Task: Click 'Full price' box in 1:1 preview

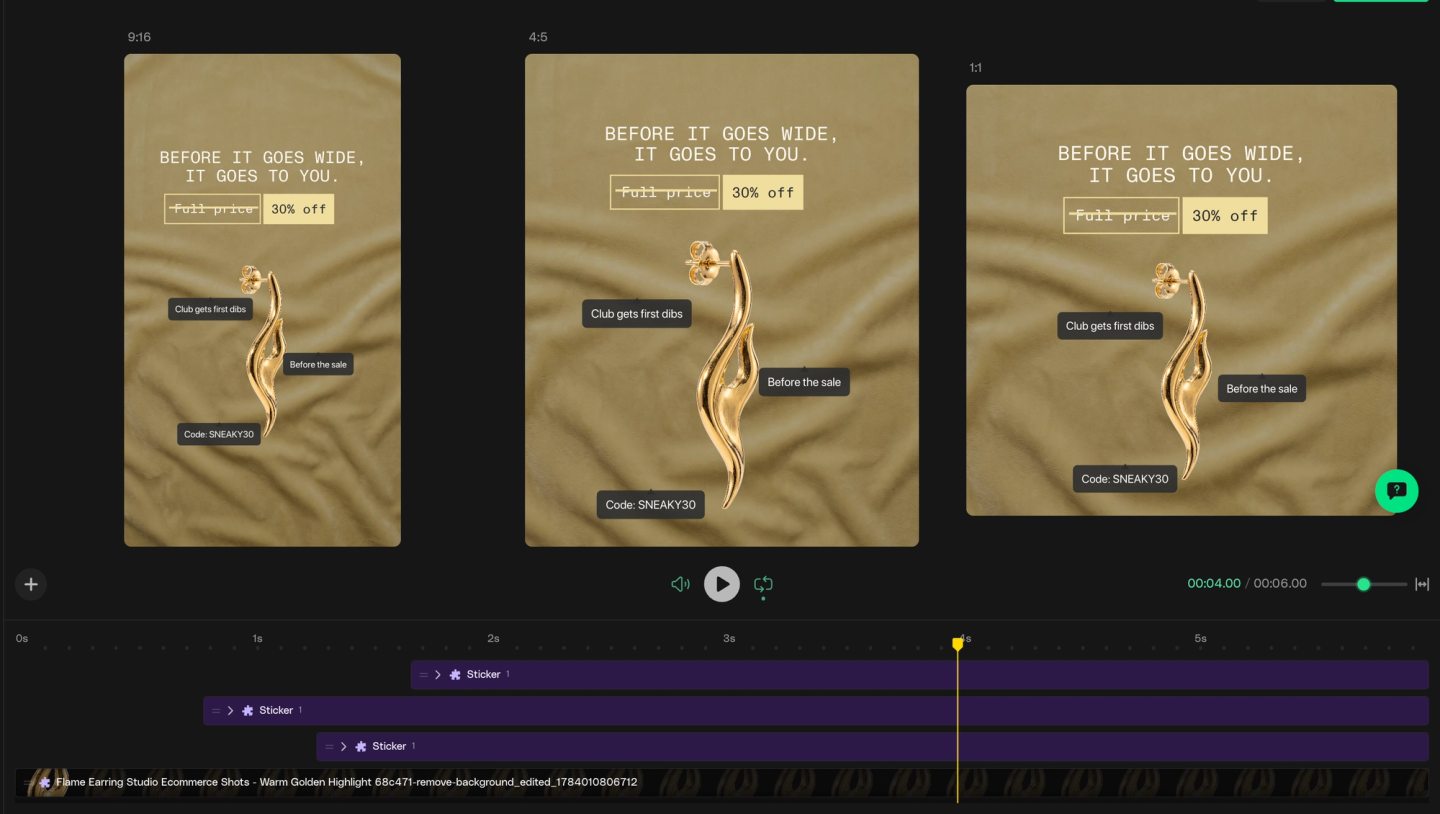Action: coord(1121,215)
